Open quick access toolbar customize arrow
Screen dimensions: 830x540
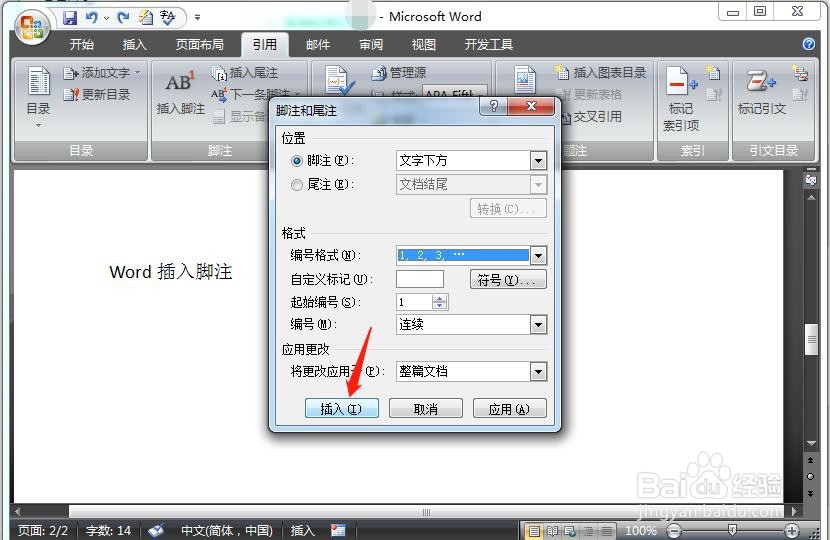tap(197, 17)
